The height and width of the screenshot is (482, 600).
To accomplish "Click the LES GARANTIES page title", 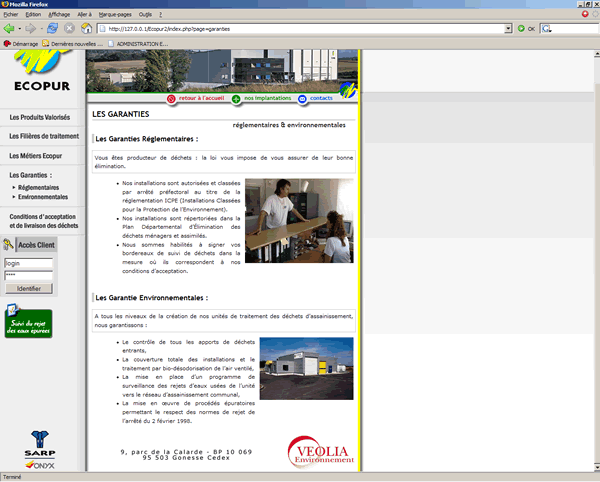I will 121,114.
